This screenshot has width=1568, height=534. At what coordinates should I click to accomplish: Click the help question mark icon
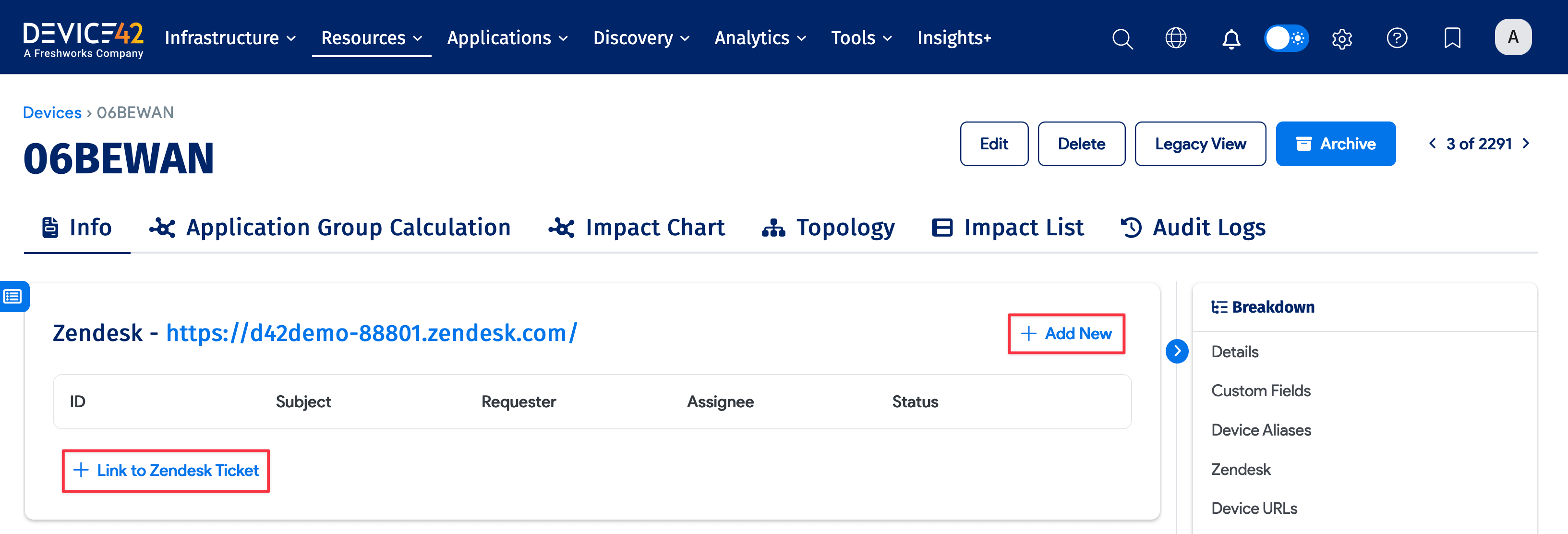[x=1396, y=38]
